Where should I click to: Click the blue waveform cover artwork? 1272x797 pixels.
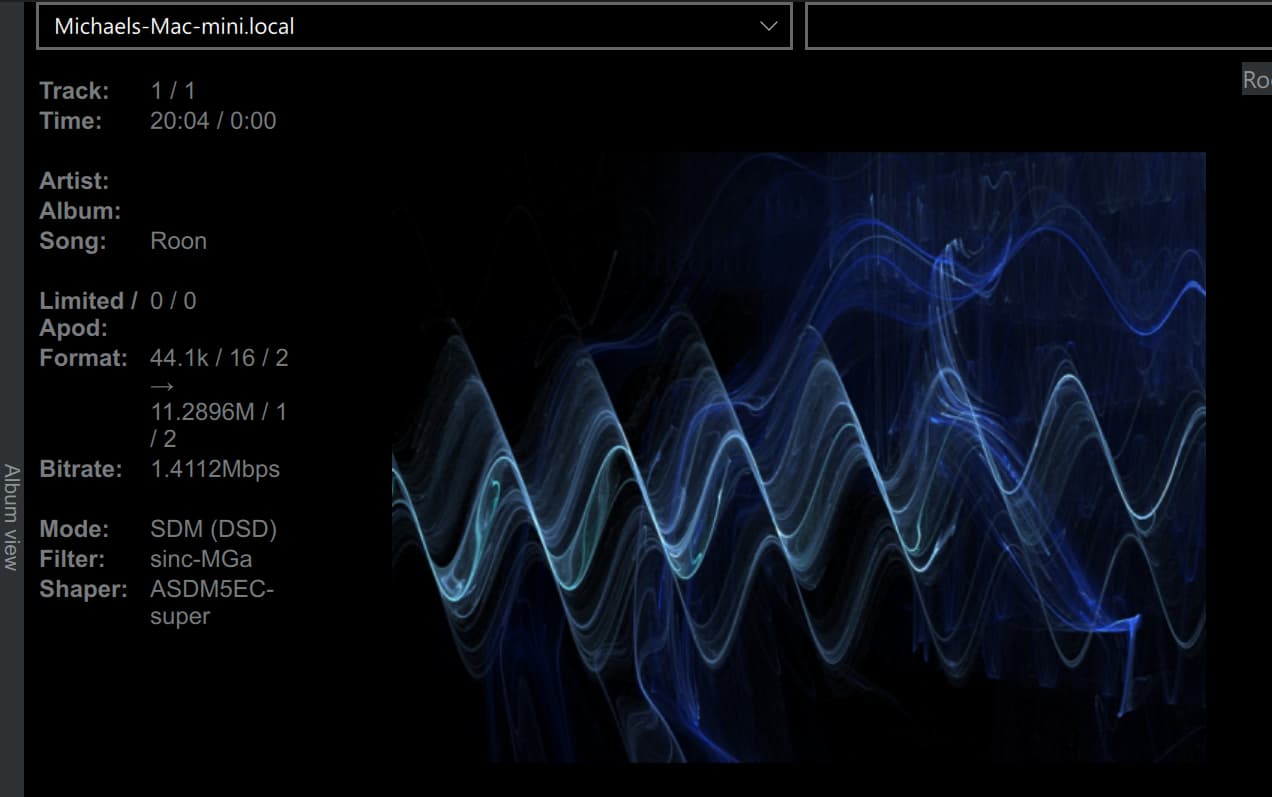point(798,457)
